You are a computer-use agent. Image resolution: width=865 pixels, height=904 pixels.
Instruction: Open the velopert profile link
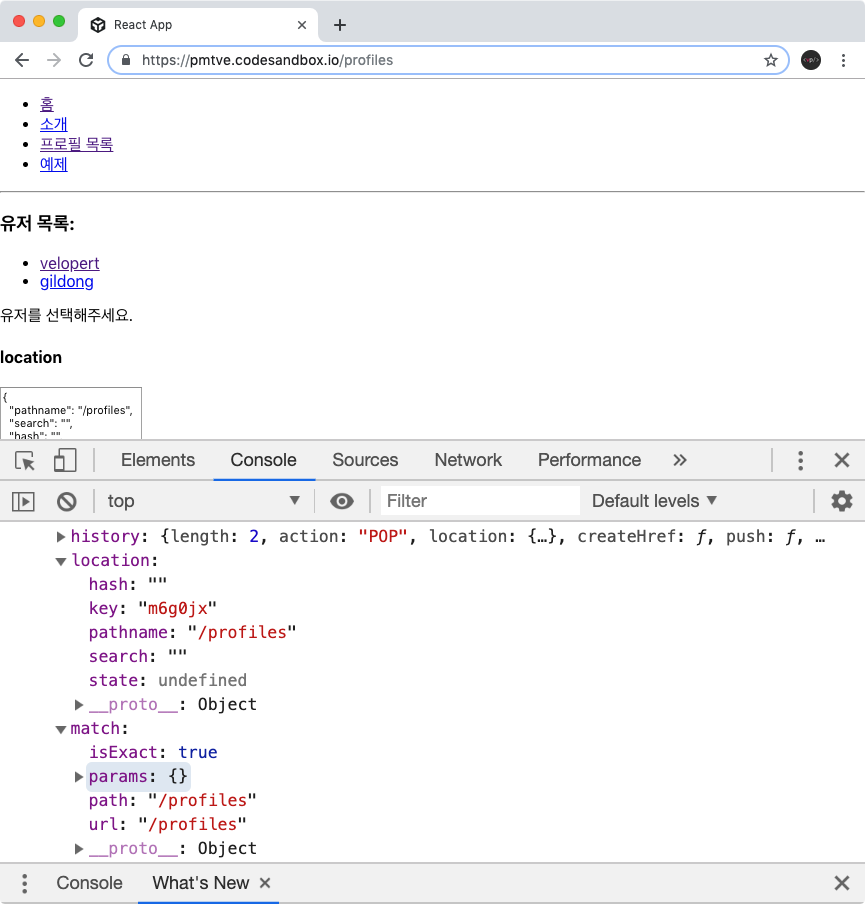pyautogui.click(x=70, y=263)
